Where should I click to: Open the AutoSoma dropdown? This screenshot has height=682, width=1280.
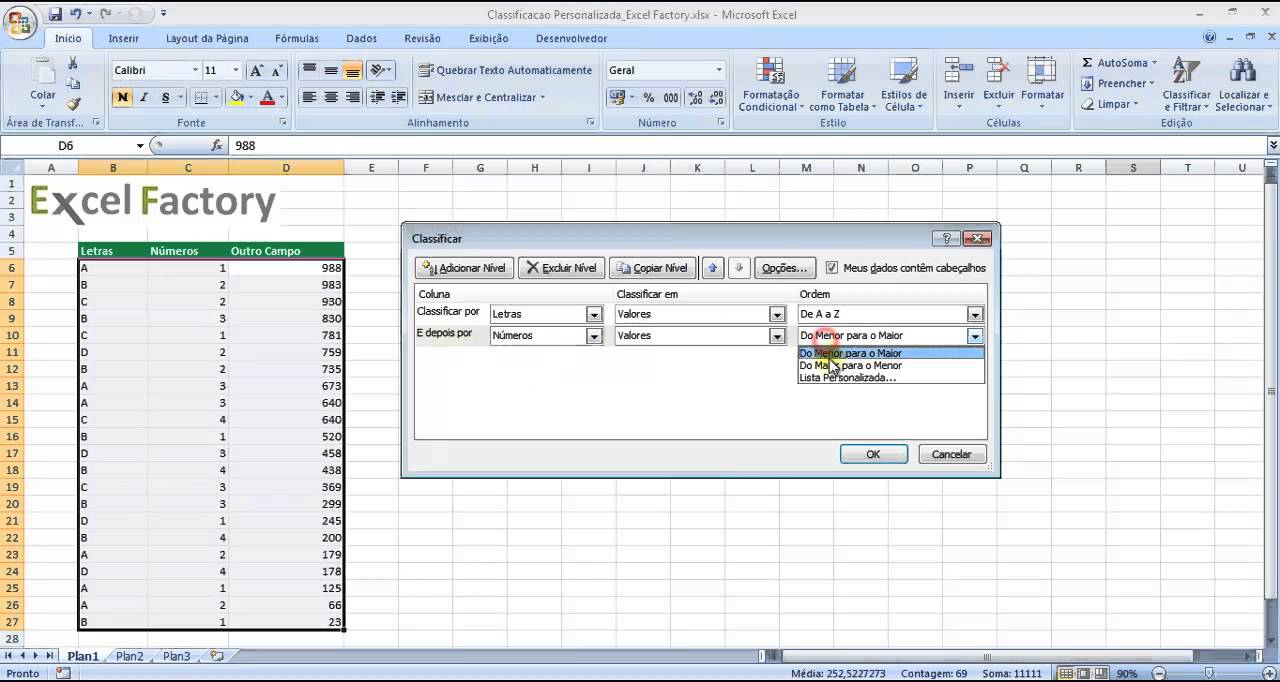pos(1156,63)
